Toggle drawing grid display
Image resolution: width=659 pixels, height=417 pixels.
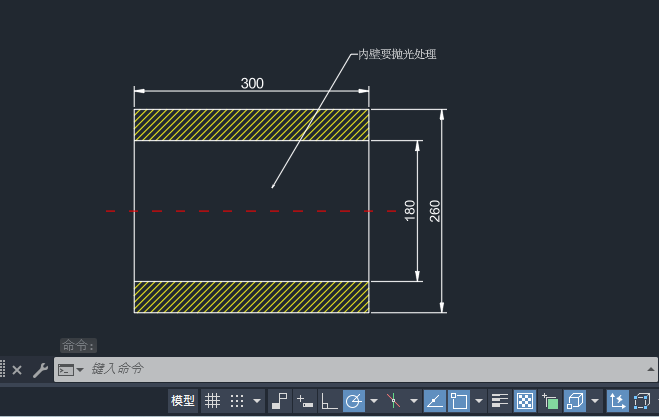(x=212, y=401)
